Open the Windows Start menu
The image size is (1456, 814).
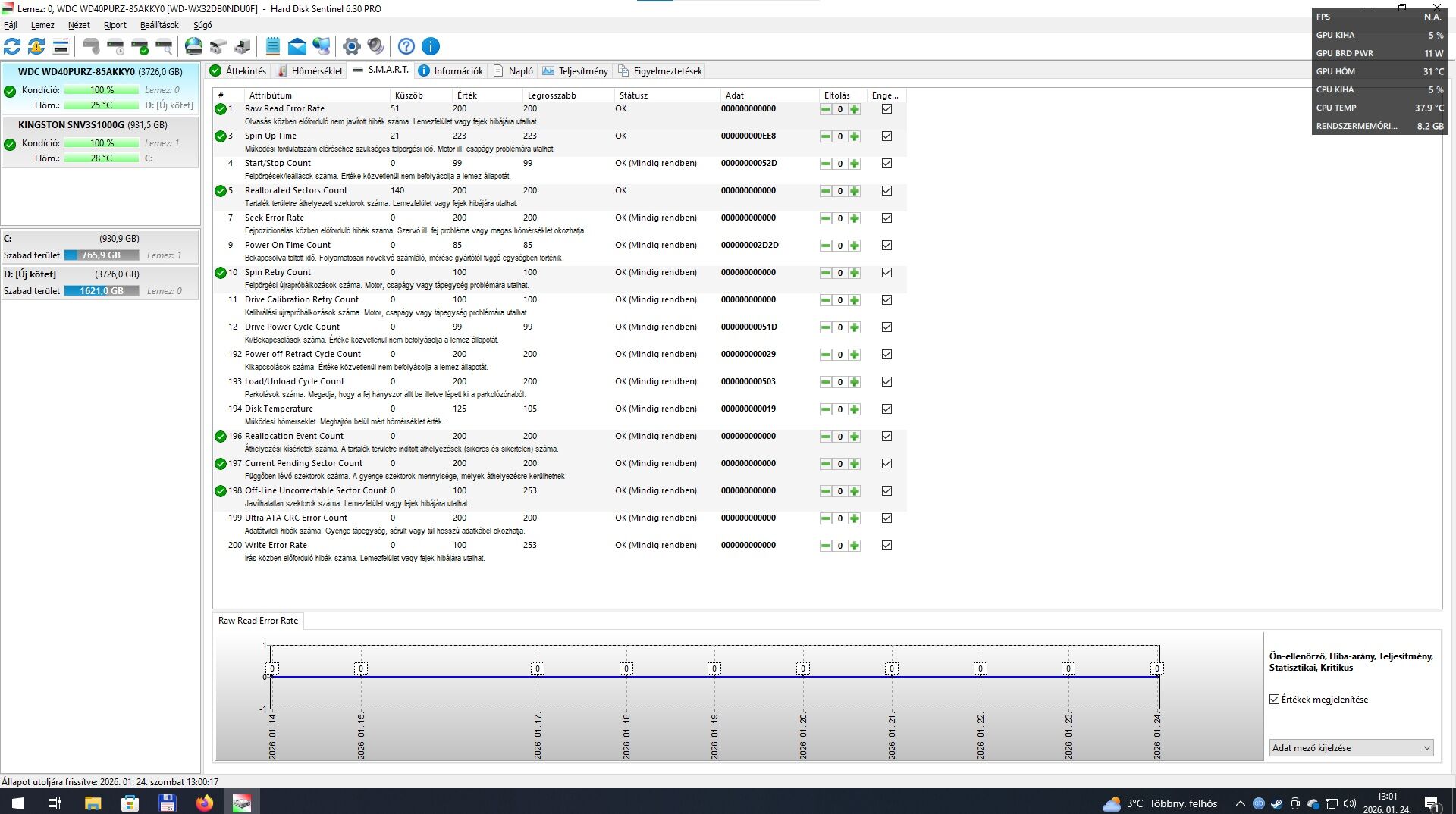pos(17,803)
